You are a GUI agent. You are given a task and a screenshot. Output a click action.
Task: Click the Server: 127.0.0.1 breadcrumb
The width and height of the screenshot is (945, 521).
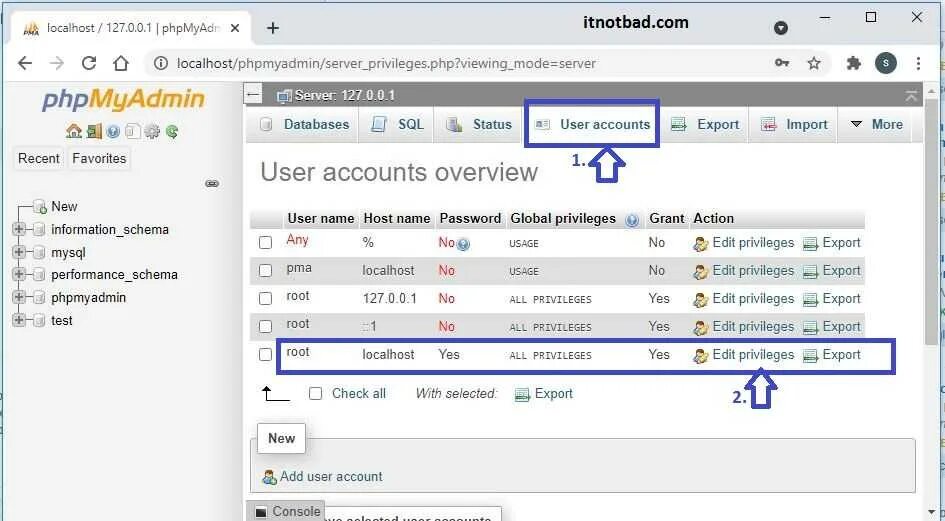(x=344, y=95)
